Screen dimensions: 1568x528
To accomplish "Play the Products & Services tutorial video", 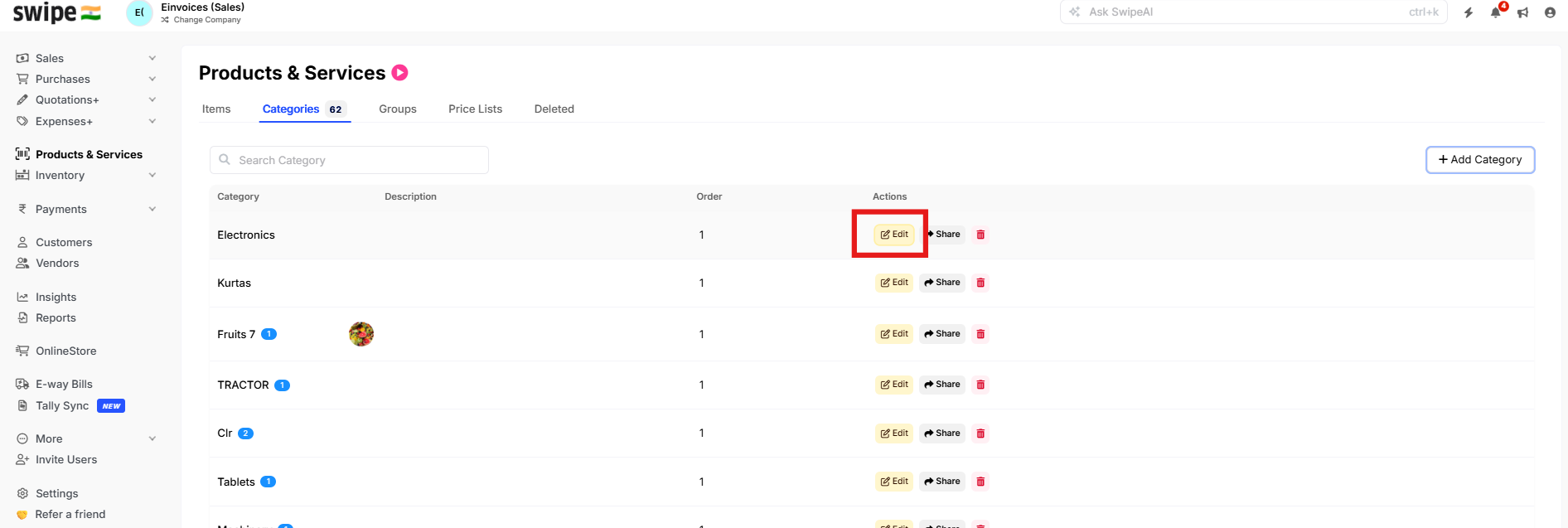I will (399, 73).
